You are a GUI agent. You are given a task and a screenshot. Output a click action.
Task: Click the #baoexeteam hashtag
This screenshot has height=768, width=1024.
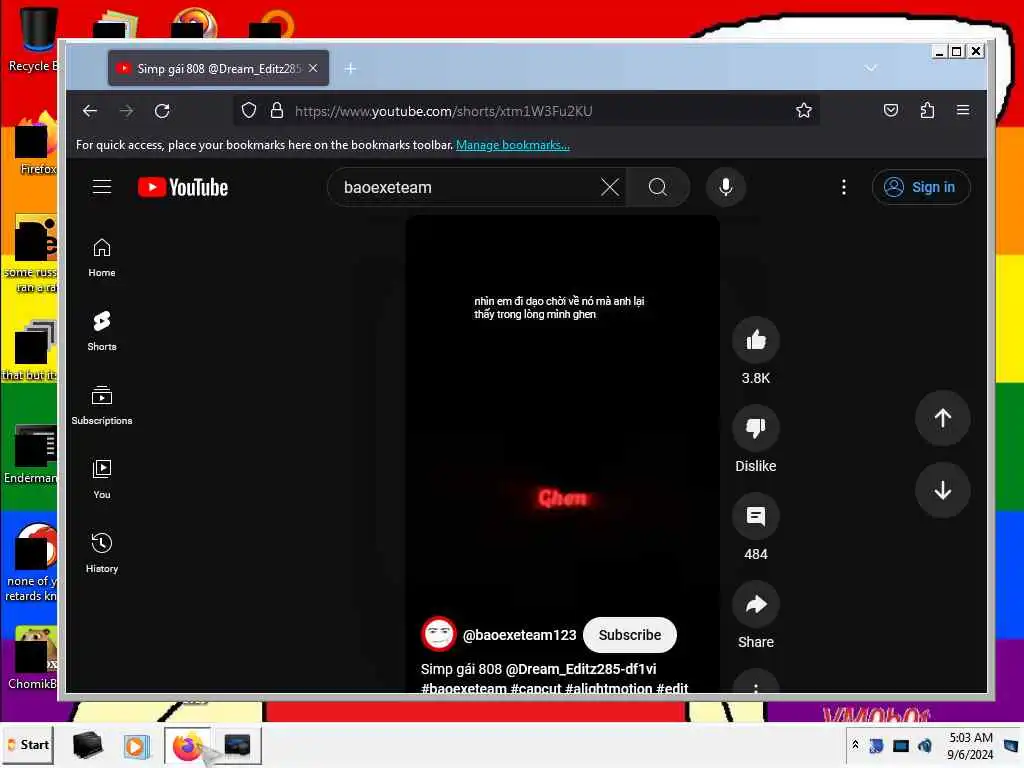pyautogui.click(x=463, y=688)
